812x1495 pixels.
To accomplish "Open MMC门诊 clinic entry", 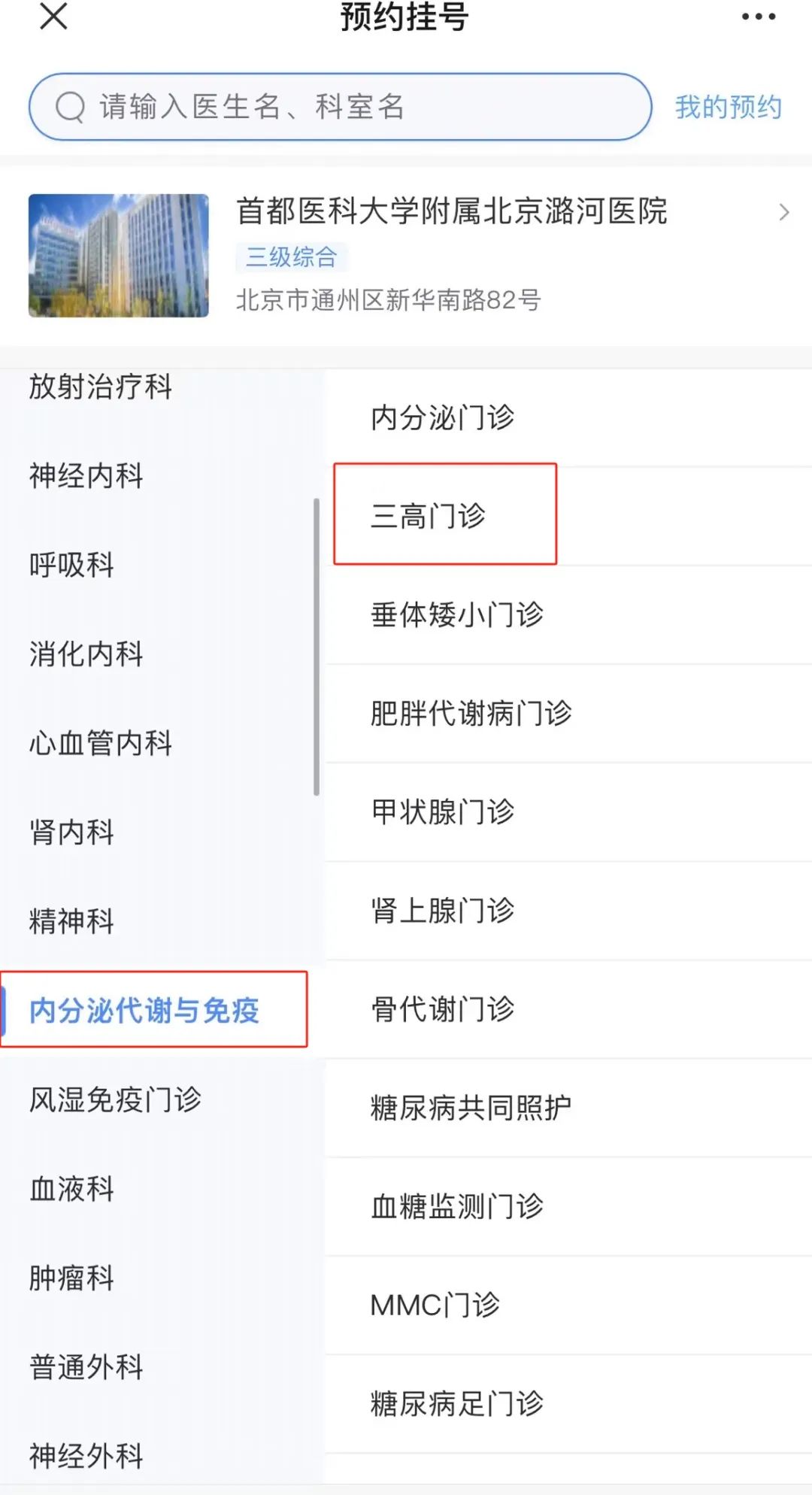I will pos(435,1305).
